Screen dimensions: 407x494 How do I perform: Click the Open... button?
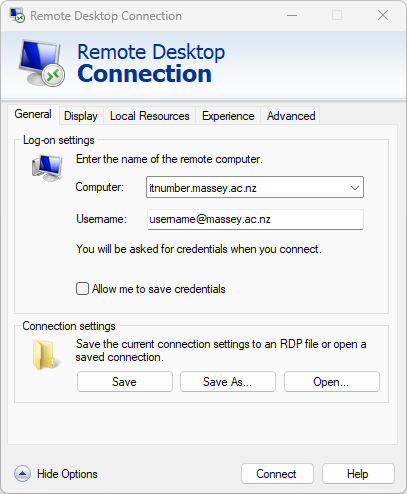coord(332,382)
